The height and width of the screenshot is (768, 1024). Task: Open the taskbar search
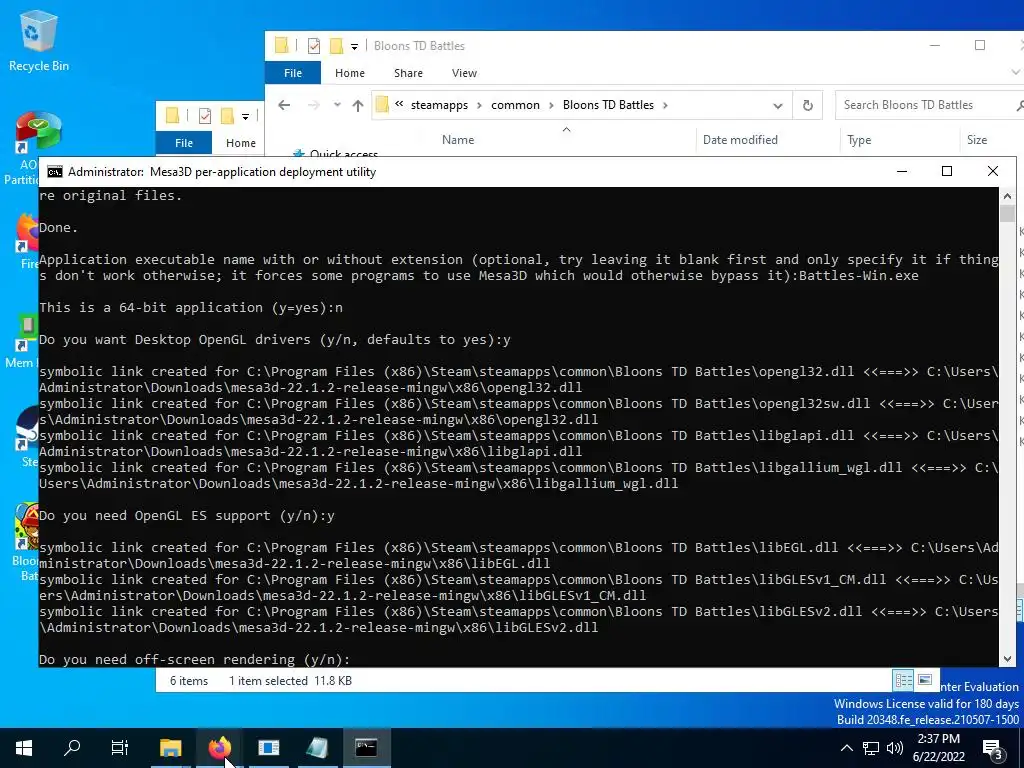tap(72, 748)
